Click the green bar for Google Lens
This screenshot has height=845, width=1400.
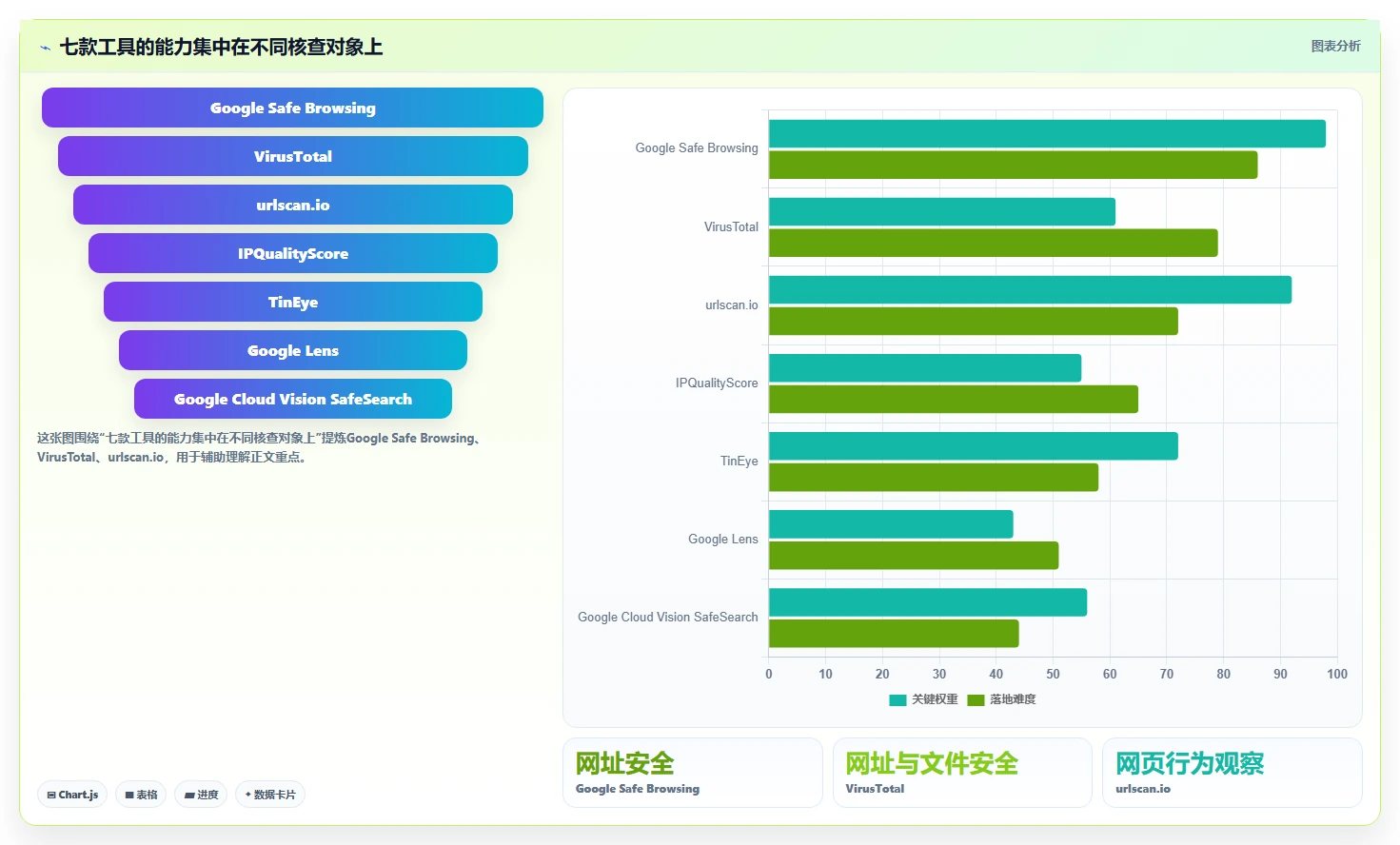(x=914, y=555)
